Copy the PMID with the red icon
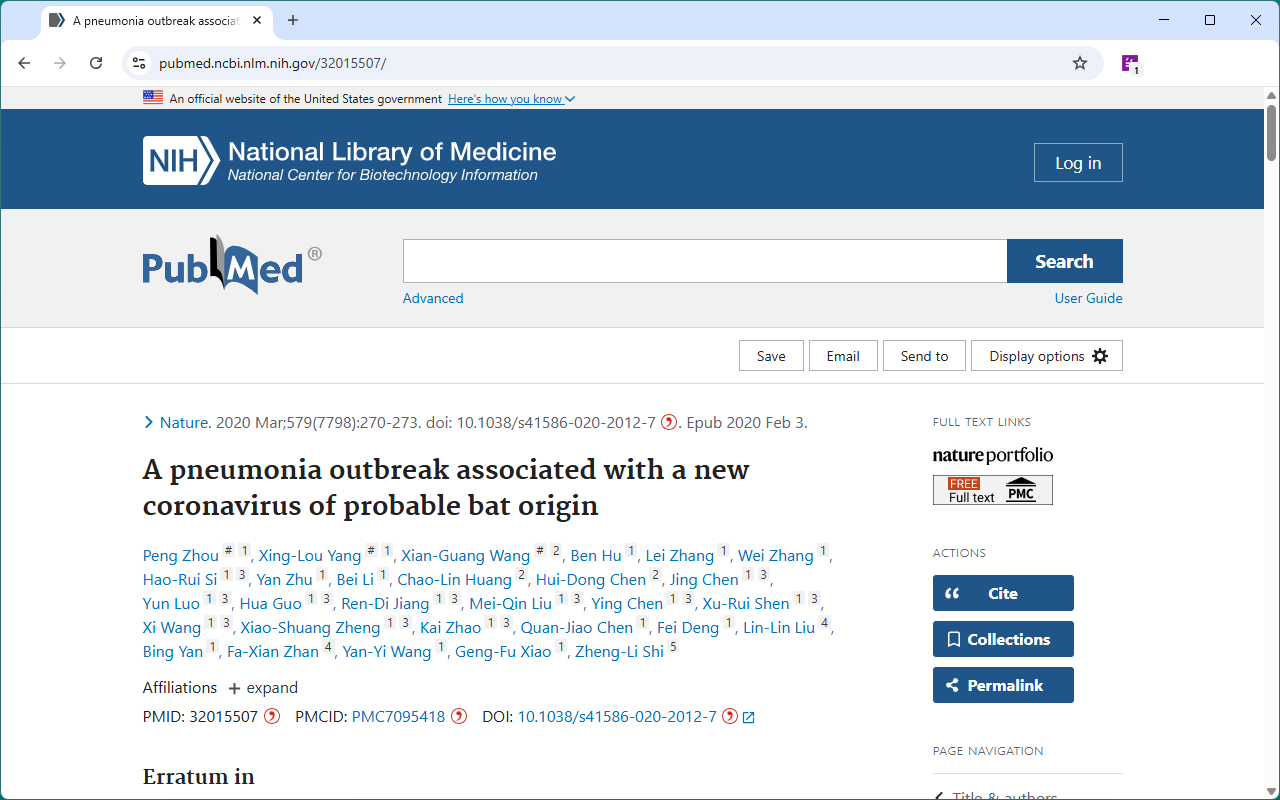The image size is (1280, 800). point(272,716)
